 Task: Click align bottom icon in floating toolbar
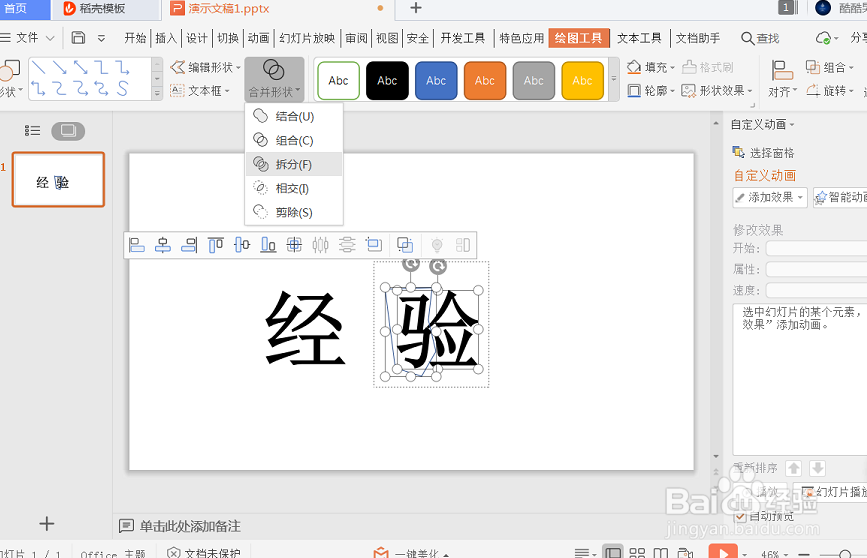[x=268, y=244]
